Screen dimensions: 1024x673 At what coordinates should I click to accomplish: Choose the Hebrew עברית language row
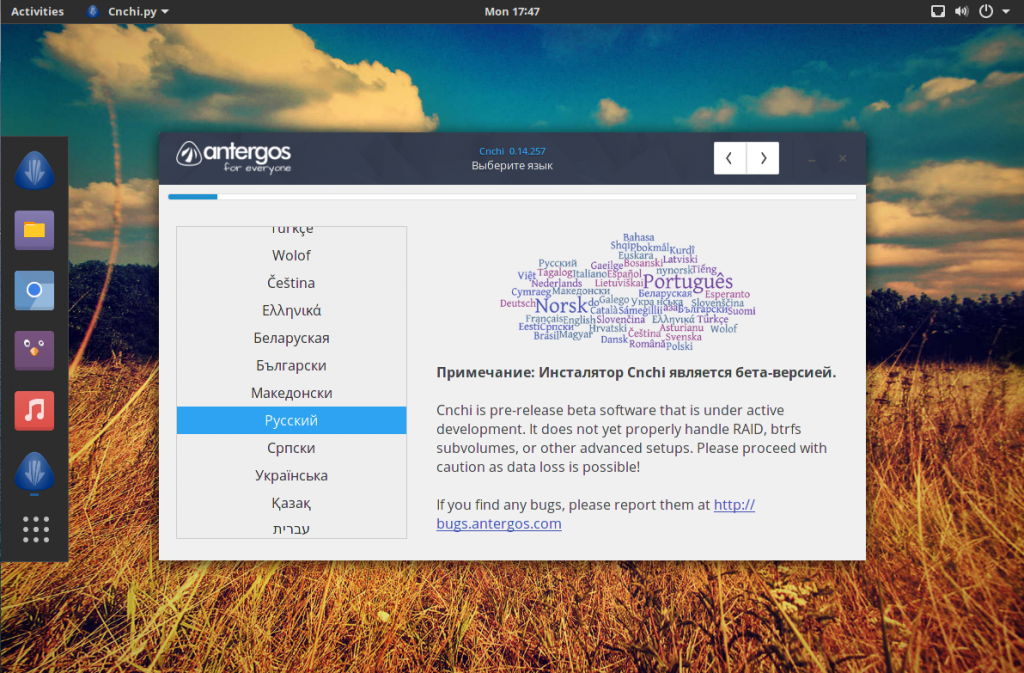coord(291,527)
